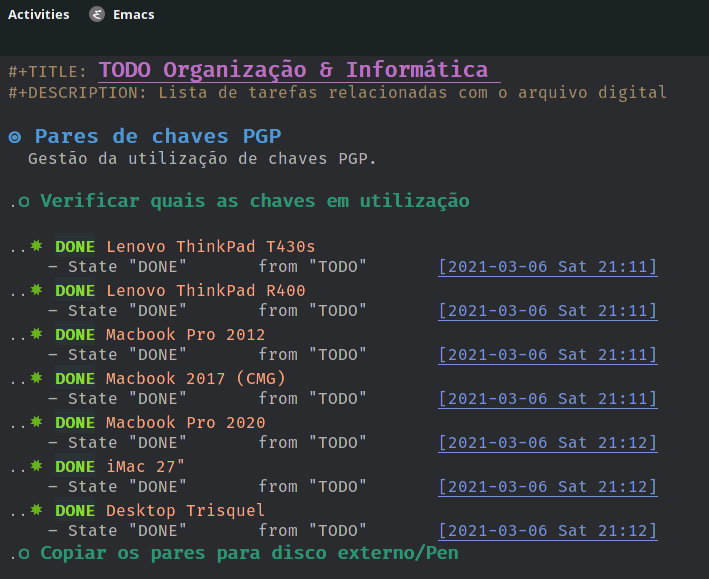Click 'State "DONE"' under Macbook 2017 (CMG)
The height and width of the screenshot is (579, 709).
click(127, 399)
